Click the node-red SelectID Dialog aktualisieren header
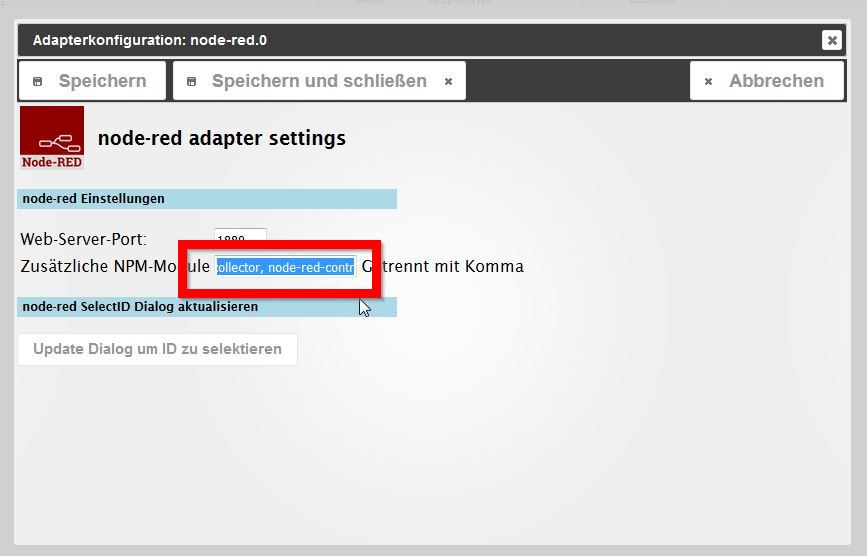867x556 pixels. pyautogui.click(x=207, y=307)
